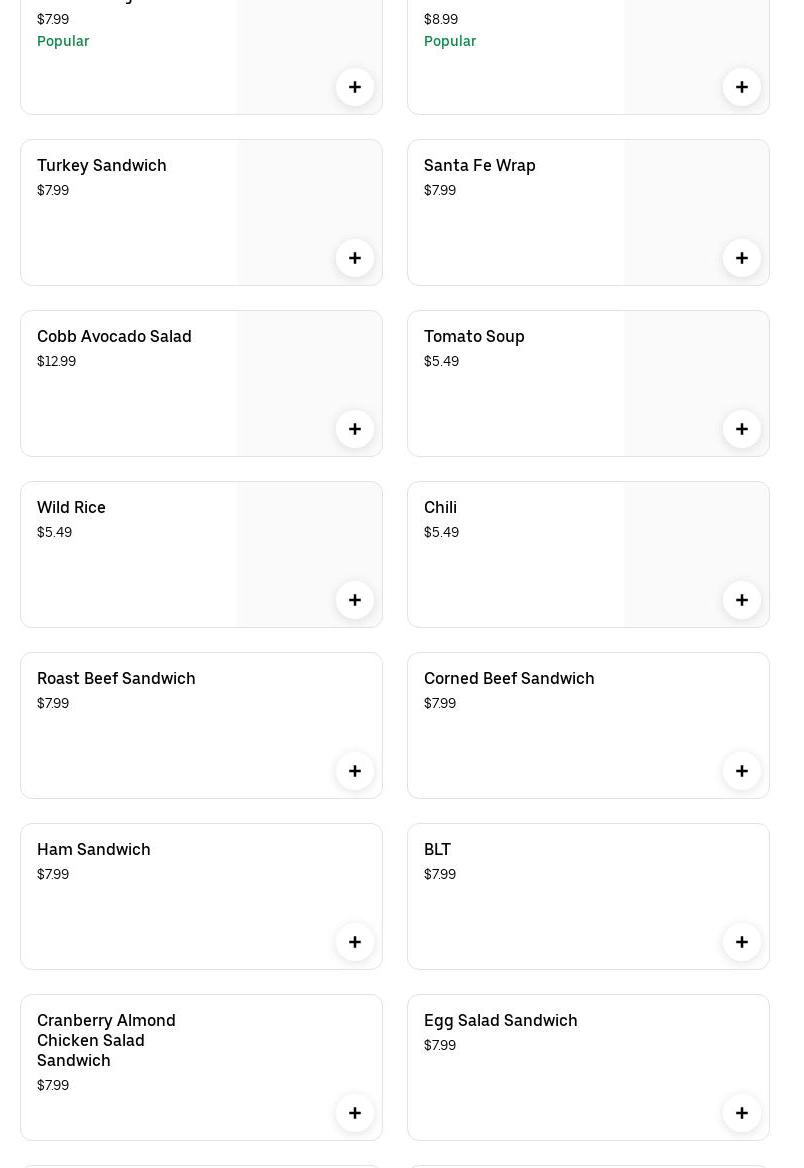Add Cranberry Almond Chicken Salad Sandwich

355,1113
